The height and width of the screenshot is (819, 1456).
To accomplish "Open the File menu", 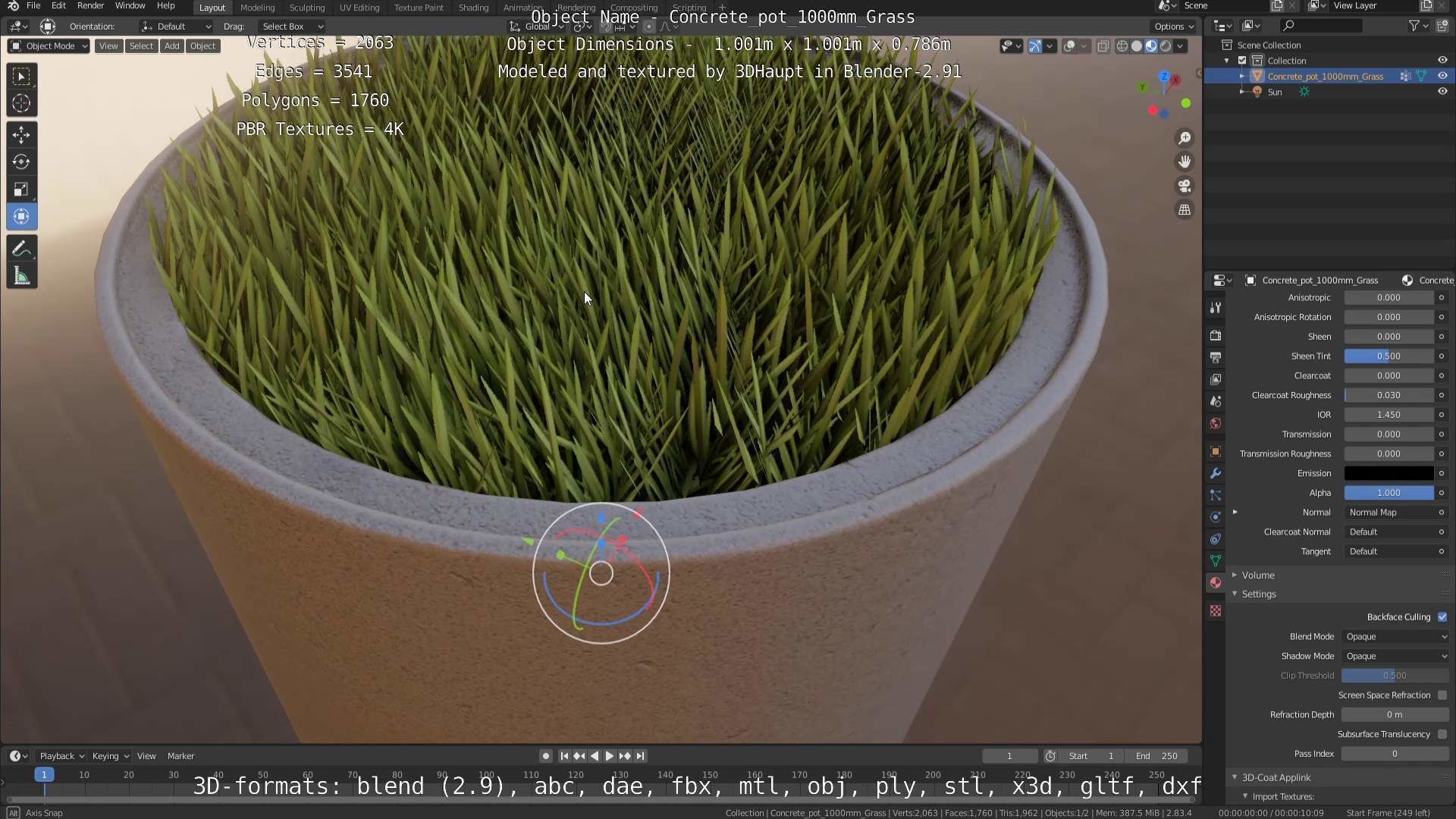I will (33, 6).
